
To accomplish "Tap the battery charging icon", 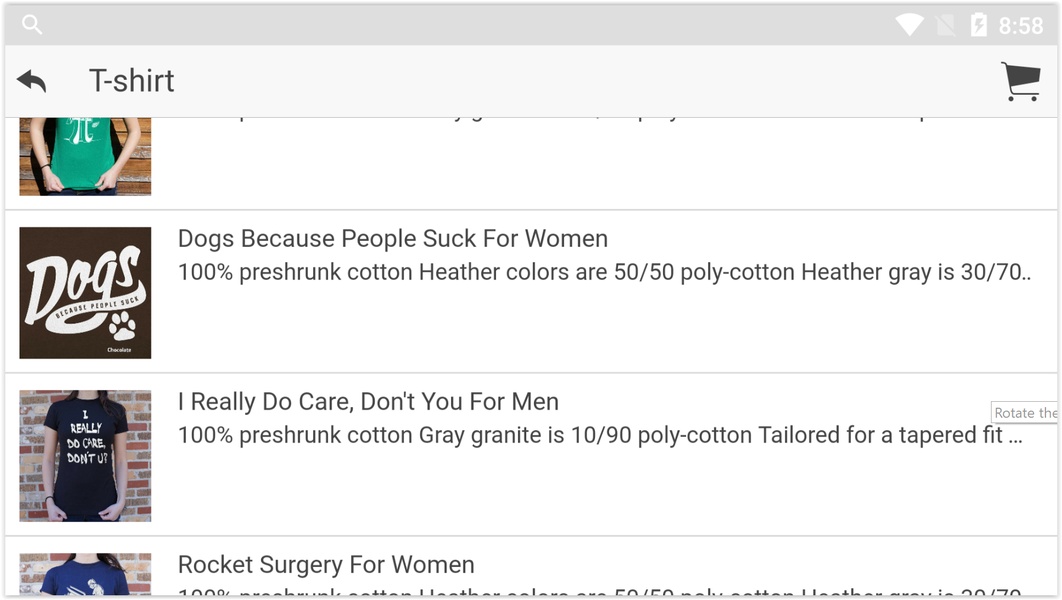I will [x=979, y=25].
